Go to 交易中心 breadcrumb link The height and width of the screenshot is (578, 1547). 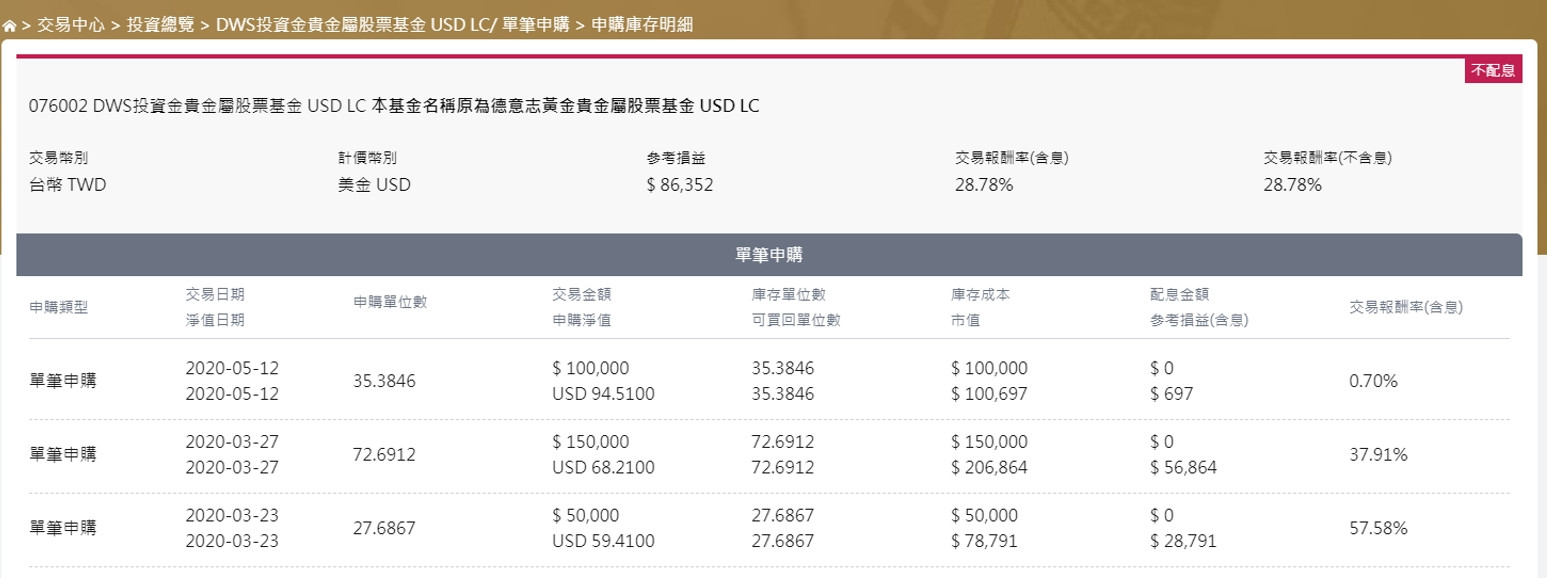(70, 25)
